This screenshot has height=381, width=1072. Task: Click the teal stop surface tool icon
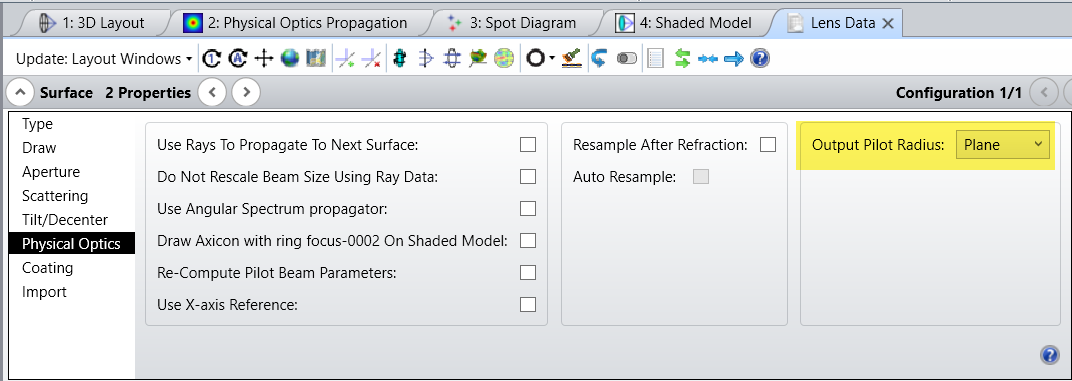[x=400, y=59]
